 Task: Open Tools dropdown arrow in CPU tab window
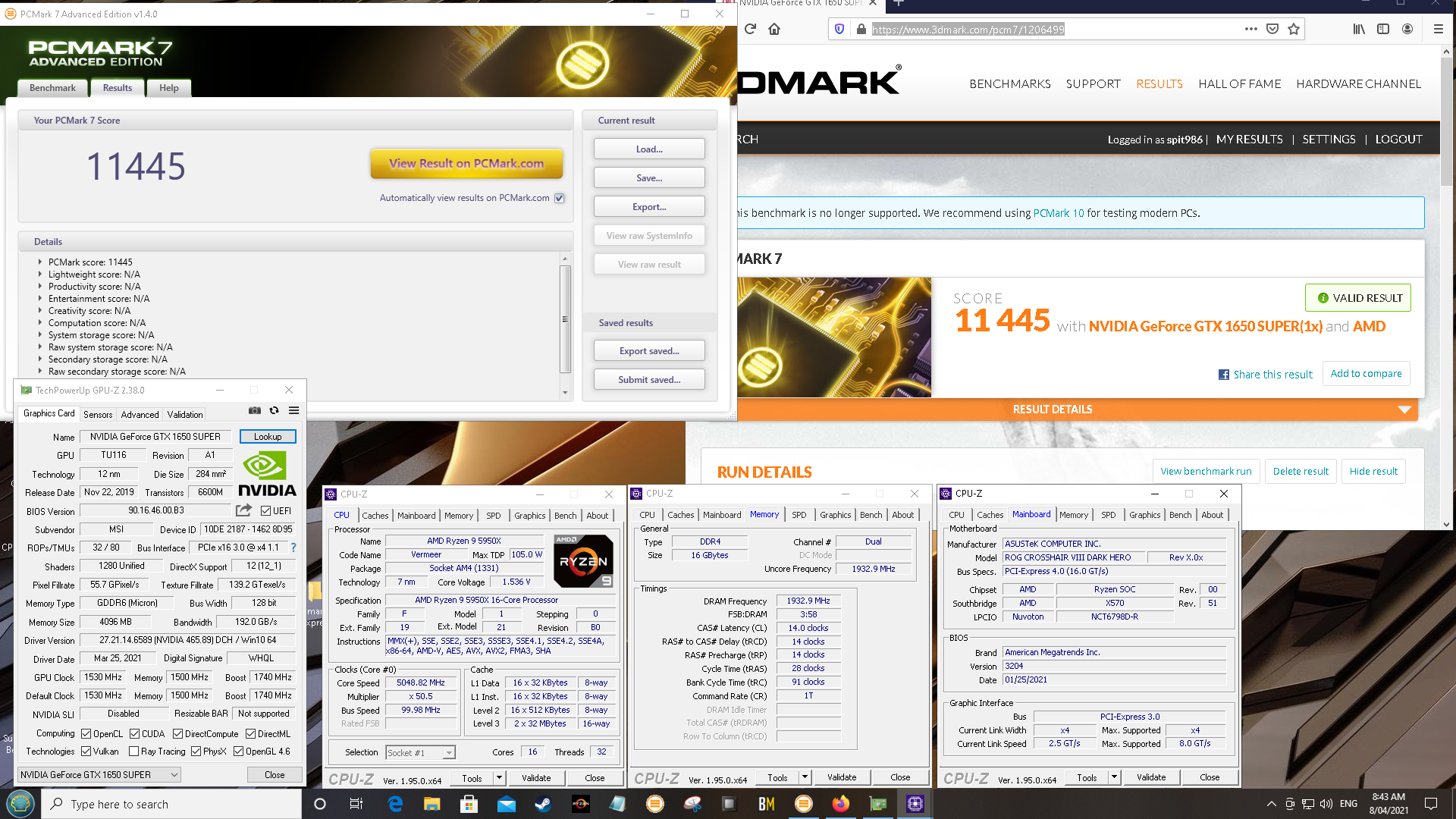click(499, 778)
